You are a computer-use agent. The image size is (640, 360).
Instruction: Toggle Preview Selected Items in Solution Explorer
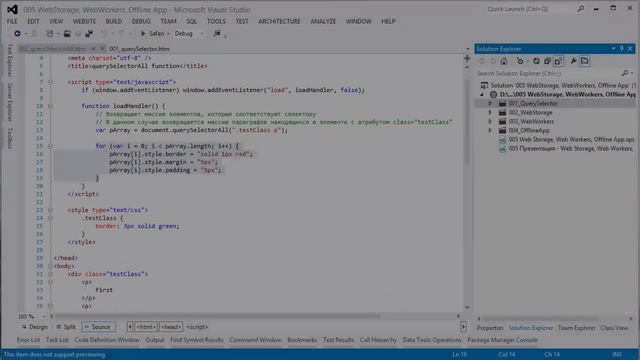[584, 61]
